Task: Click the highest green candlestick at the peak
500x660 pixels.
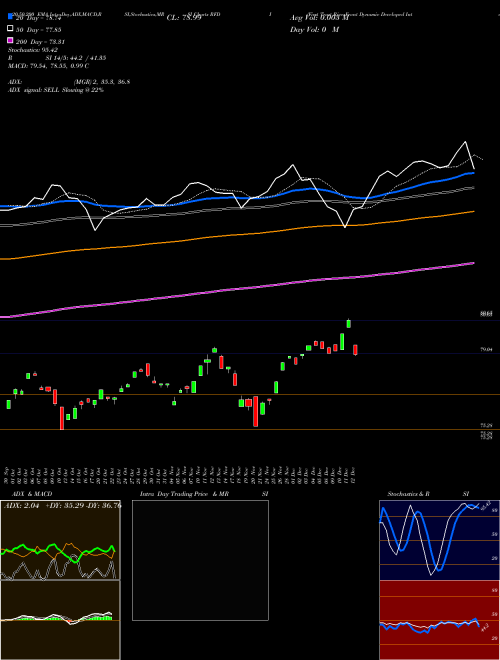Action: click(x=348, y=323)
